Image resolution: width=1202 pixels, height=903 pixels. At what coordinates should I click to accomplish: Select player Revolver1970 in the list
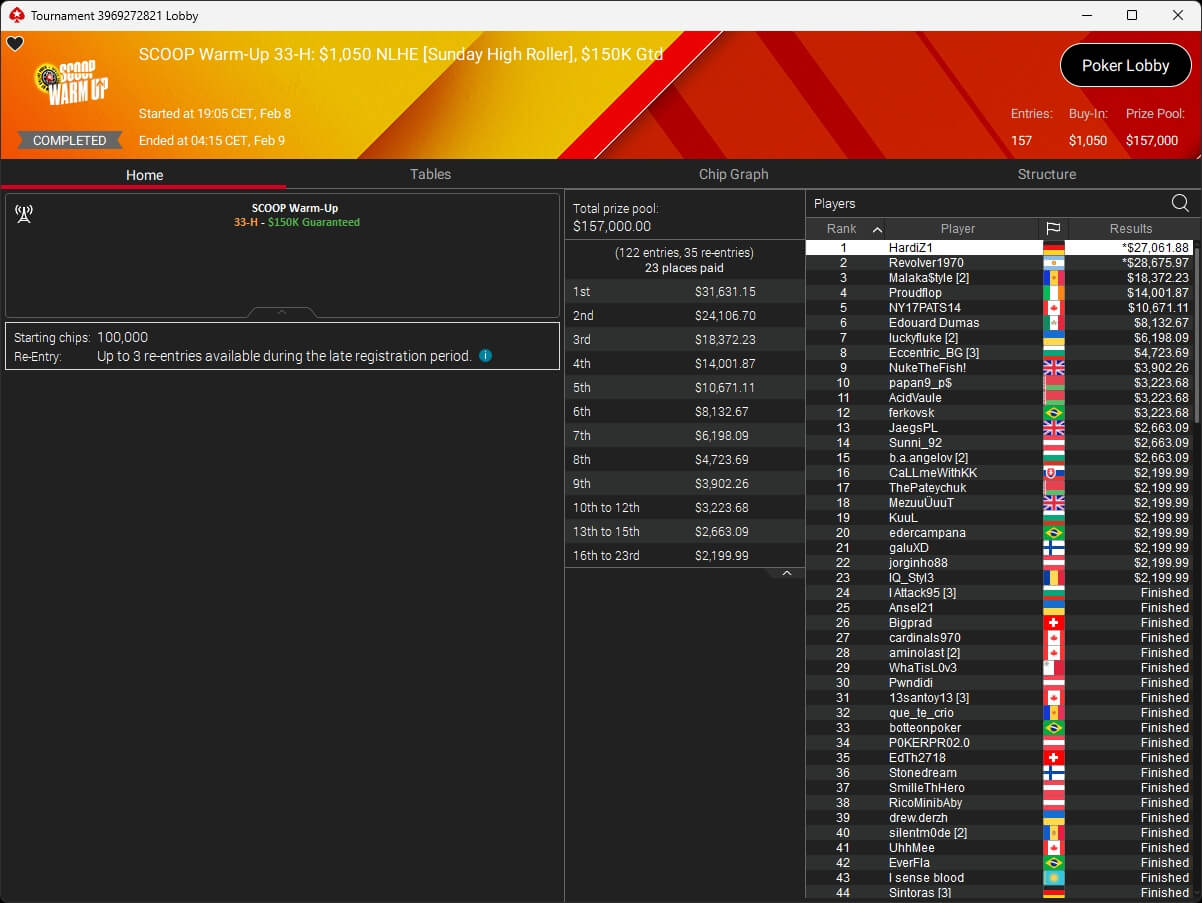click(927, 263)
